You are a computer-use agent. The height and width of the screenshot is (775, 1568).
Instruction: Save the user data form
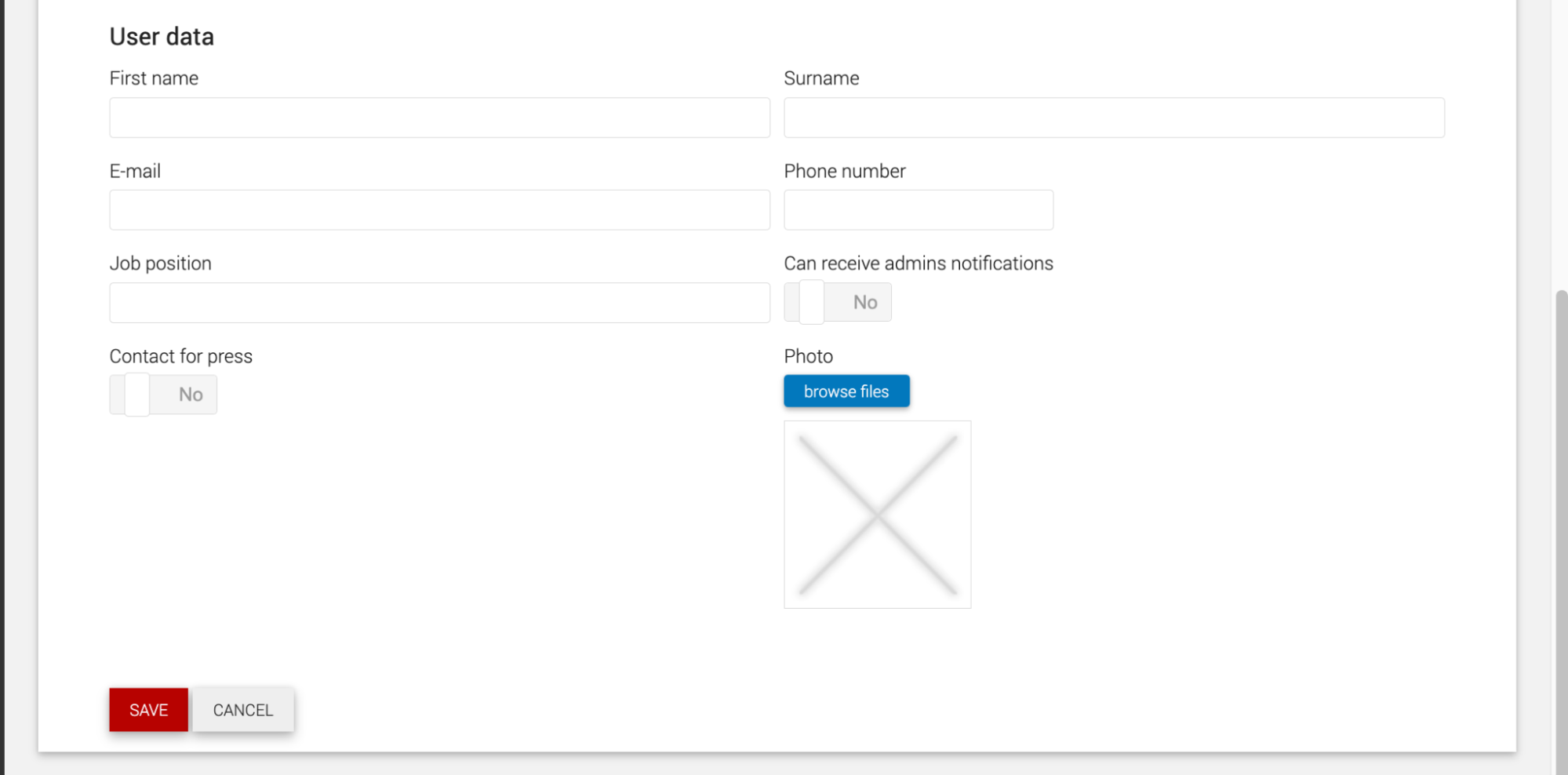[148, 710]
